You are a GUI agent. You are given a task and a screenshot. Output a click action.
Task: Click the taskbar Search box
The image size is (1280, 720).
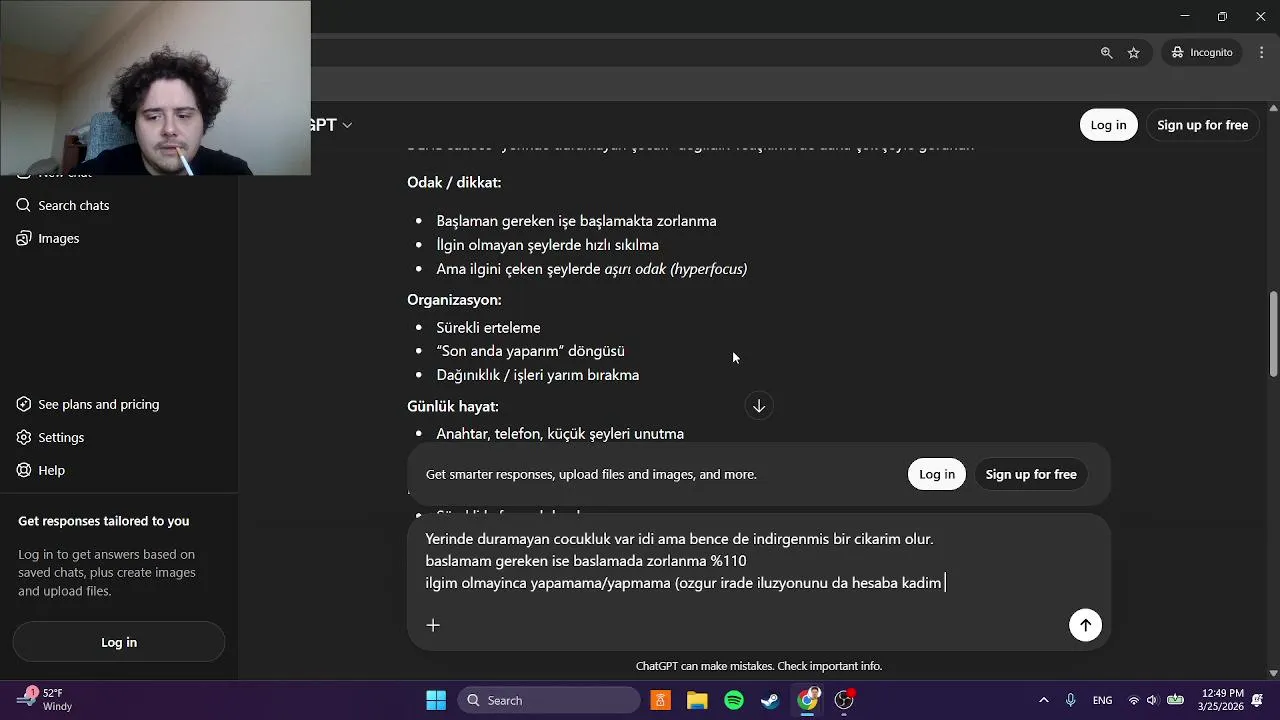549,700
